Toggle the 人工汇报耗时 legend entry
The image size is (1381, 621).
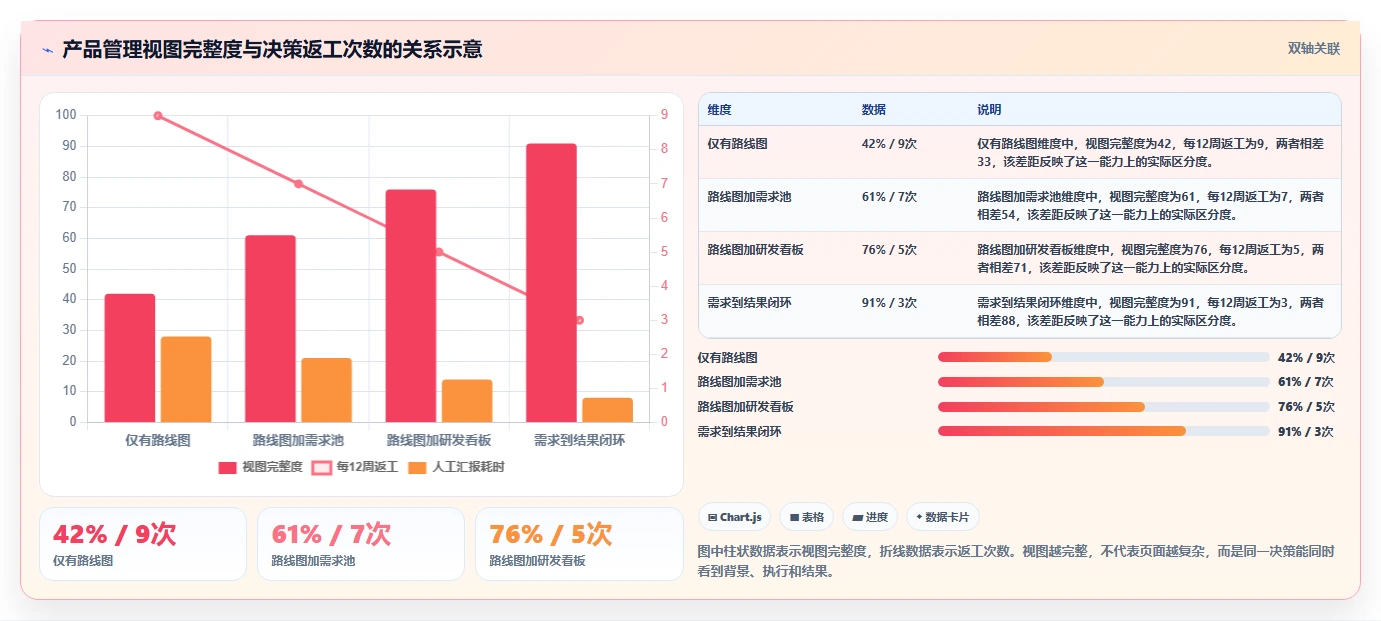coord(455,467)
